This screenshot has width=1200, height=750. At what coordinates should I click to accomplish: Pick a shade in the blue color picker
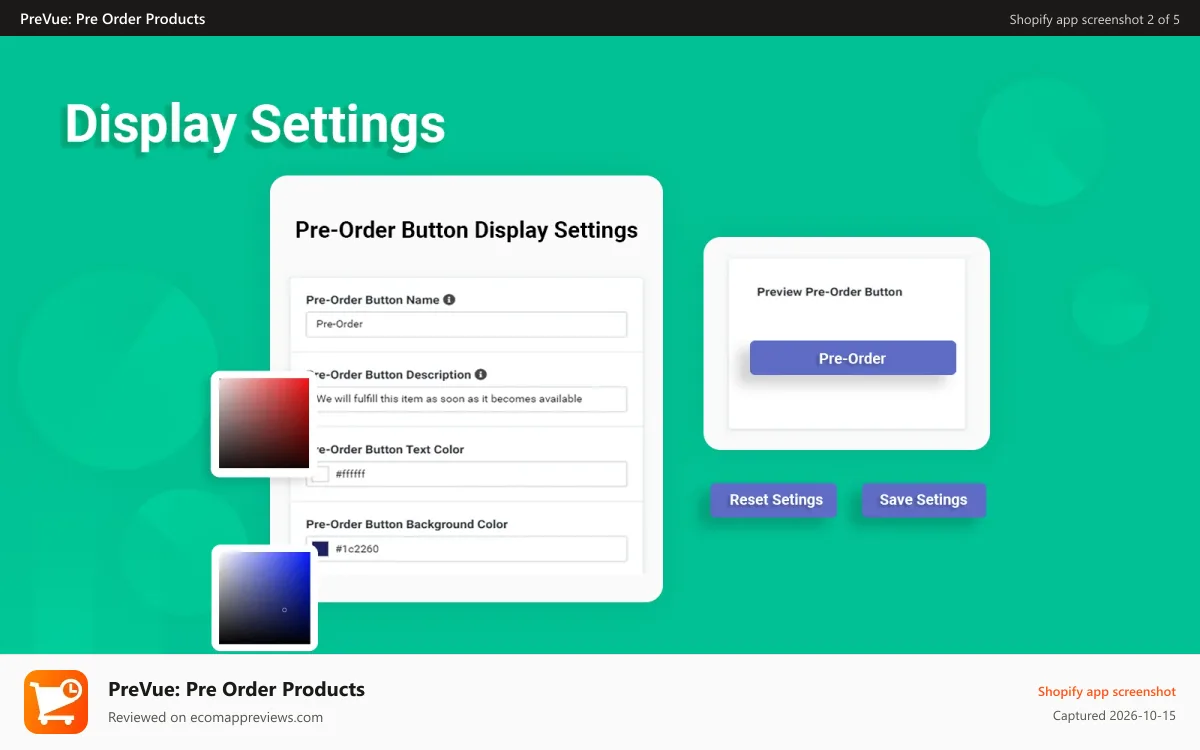coord(265,598)
